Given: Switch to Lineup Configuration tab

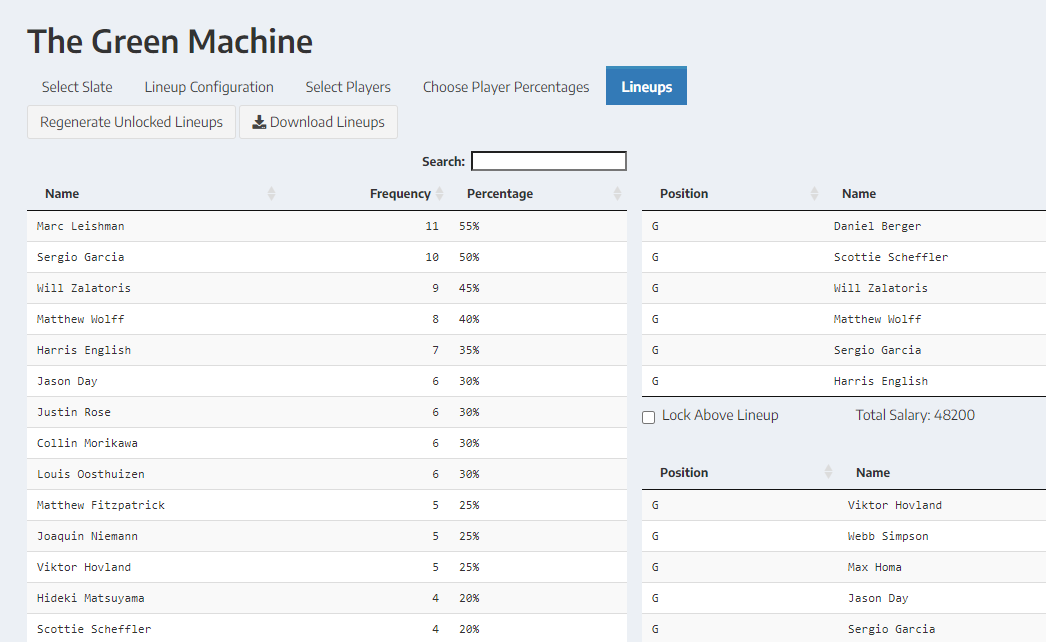Looking at the screenshot, I should [209, 87].
